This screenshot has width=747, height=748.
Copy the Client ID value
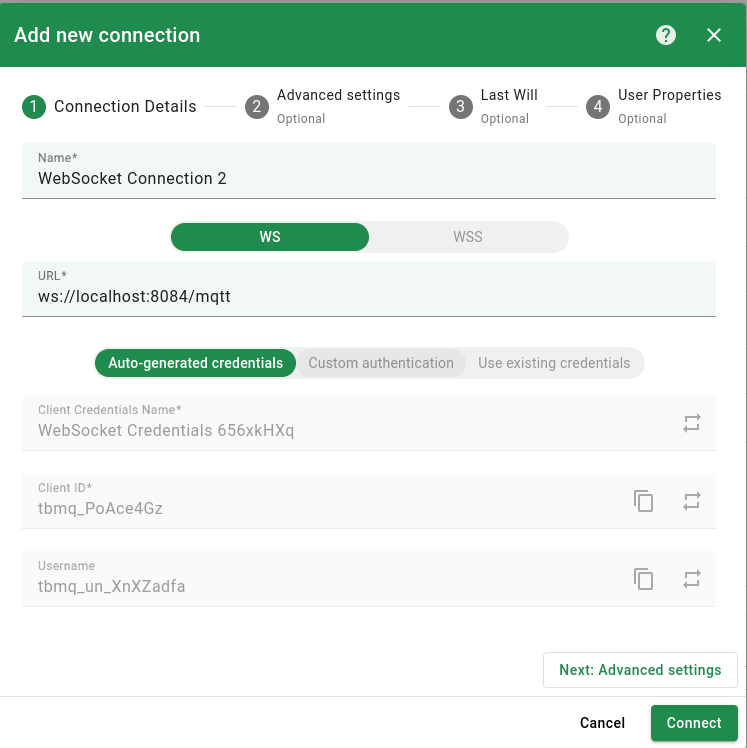tap(644, 501)
